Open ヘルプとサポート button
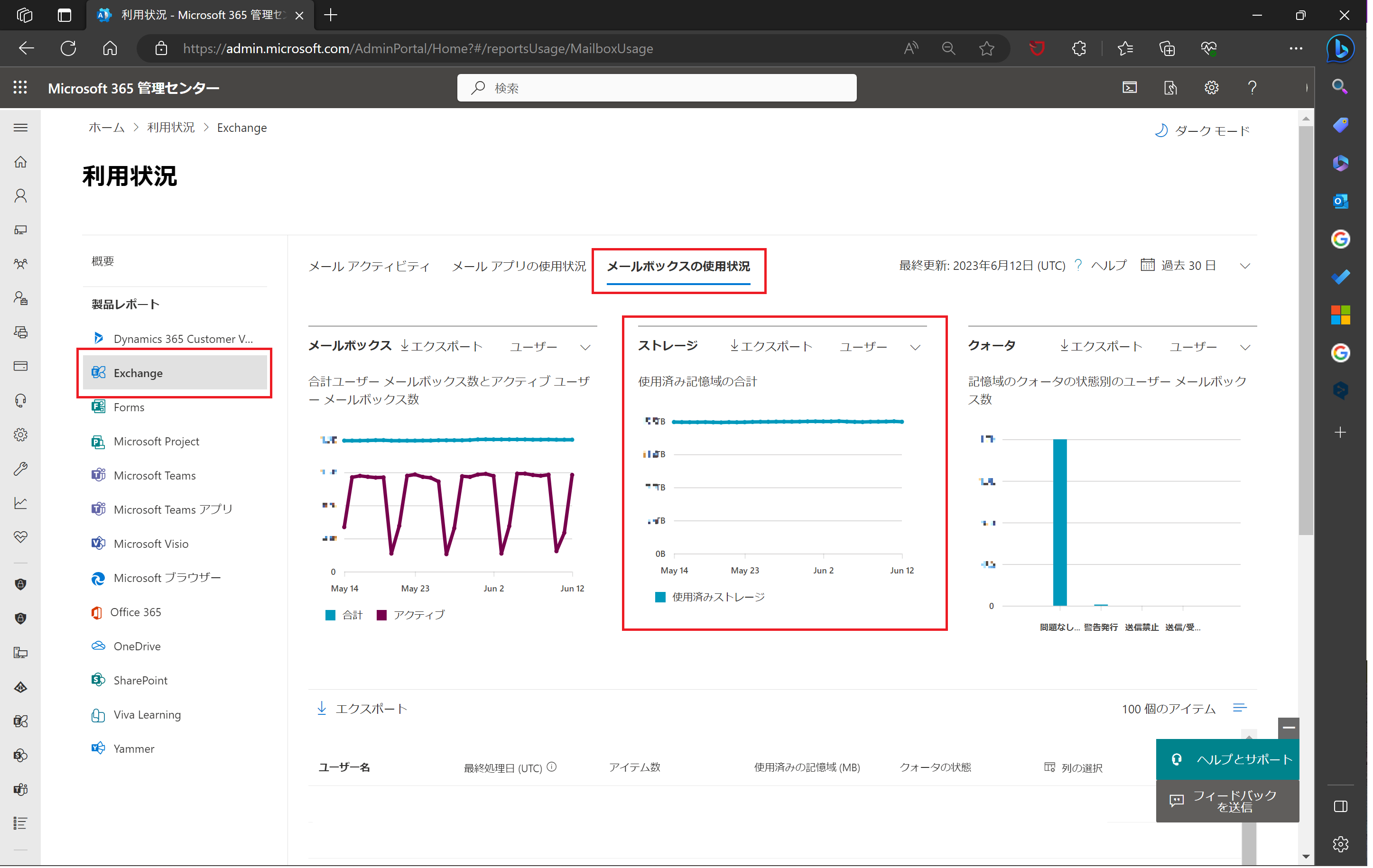 tap(1228, 760)
